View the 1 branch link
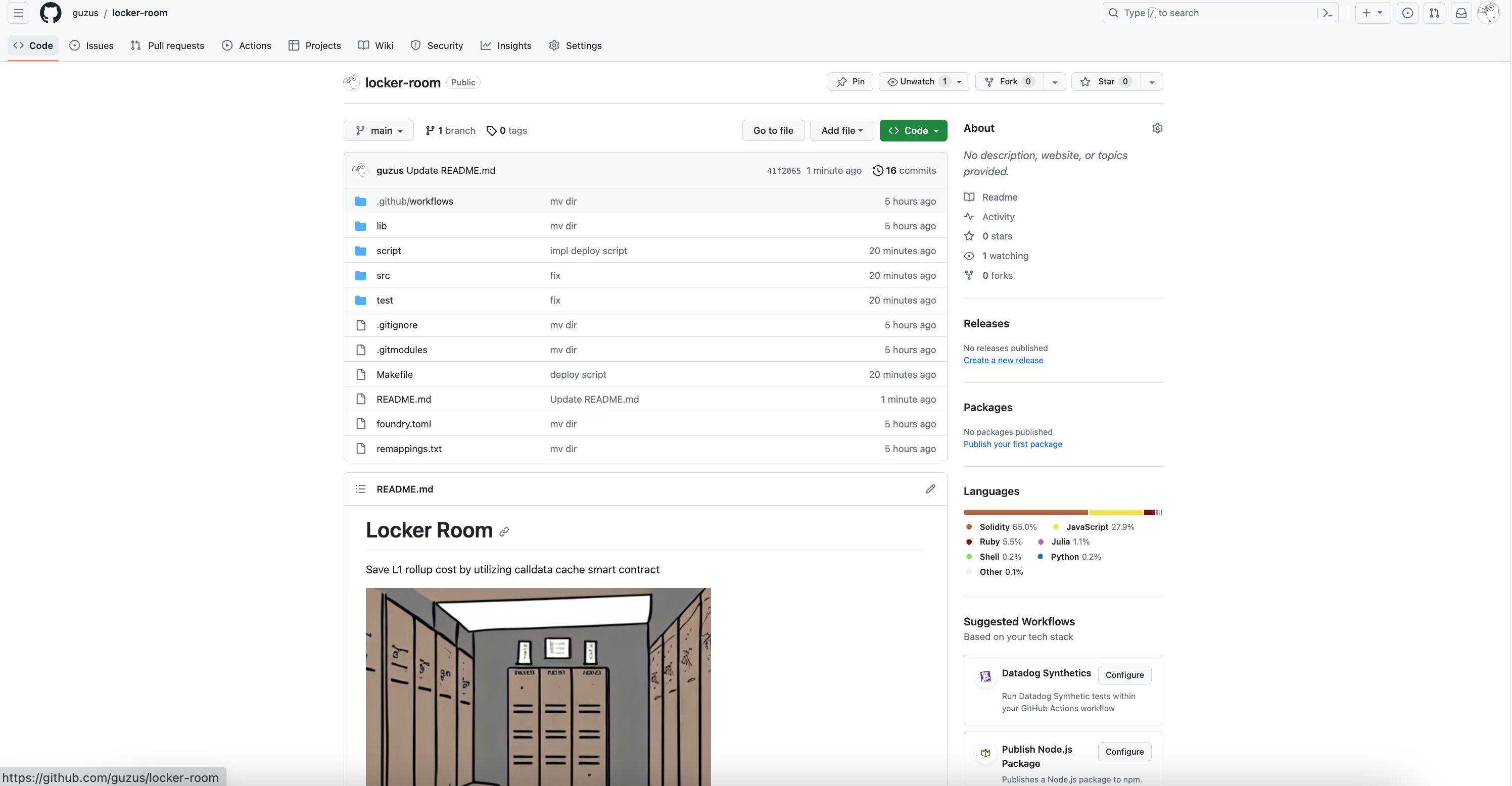The height and width of the screenshot is (786, 1512). 450,130
